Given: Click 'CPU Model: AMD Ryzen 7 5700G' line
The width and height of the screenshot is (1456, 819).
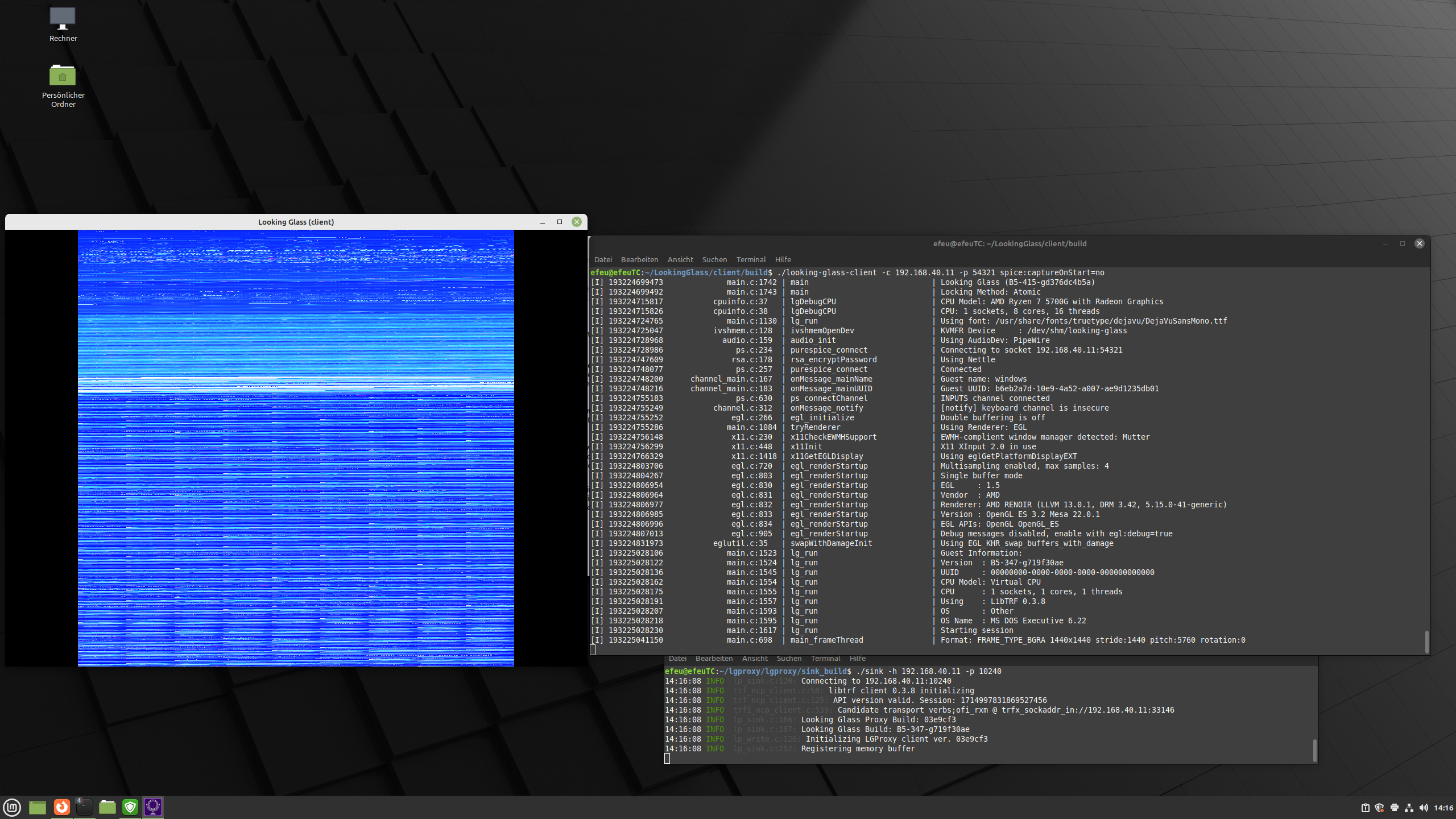Looking at the screenshot, I should coord(1052,301).
